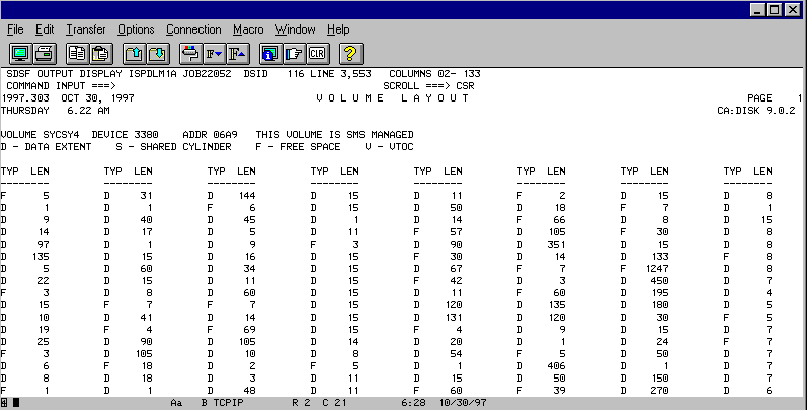The width and height of the screenshot is (807, 410).
Task: Click the S - SHARED CYLINDER legend
Action: click(173, 147)
